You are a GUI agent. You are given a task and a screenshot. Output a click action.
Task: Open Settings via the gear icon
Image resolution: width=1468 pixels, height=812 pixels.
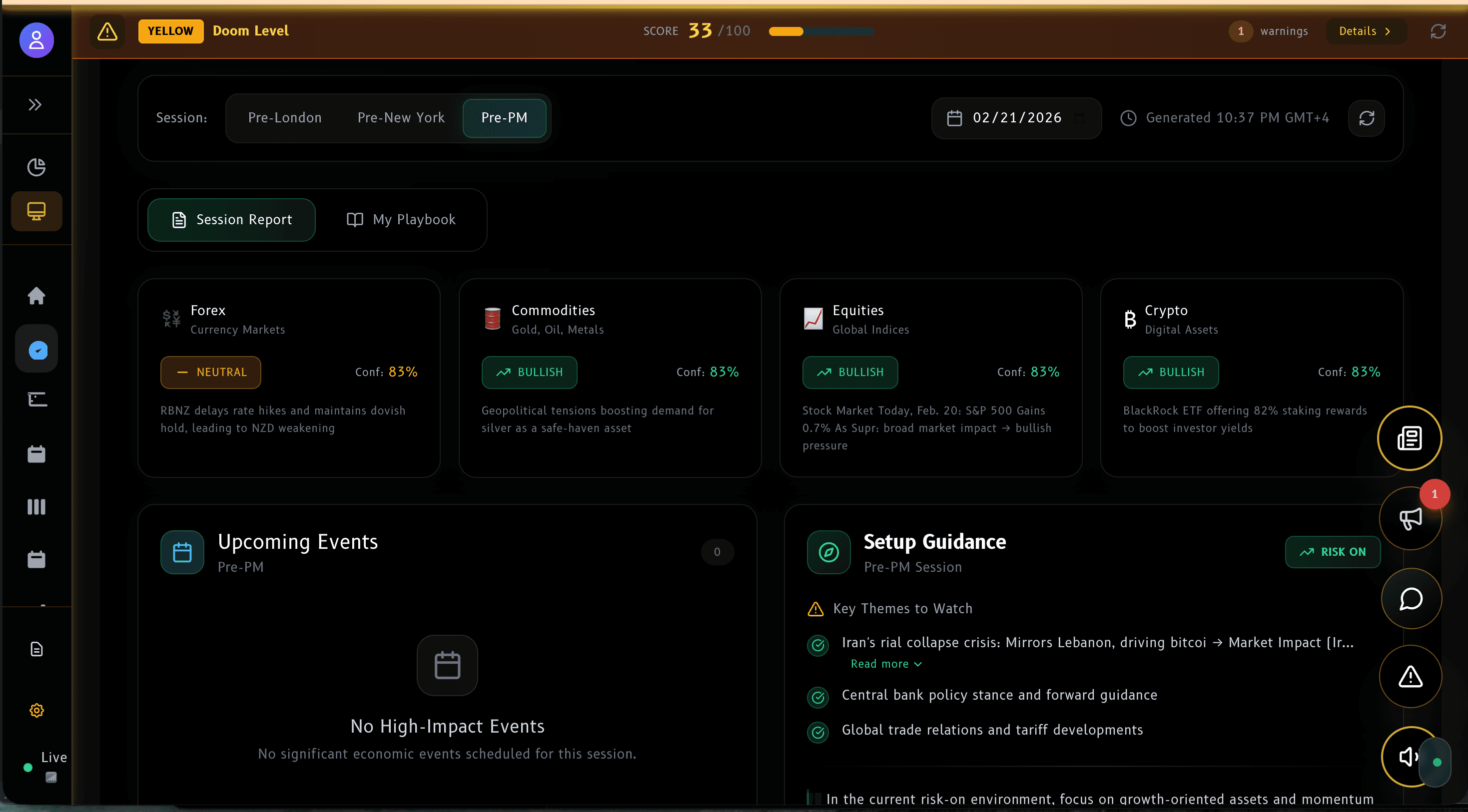pyautogui.click(x=36, y=710)
